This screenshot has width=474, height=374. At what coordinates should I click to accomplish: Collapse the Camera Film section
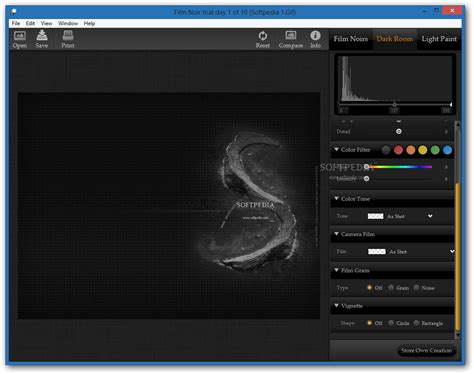click(x=337, y=234)
